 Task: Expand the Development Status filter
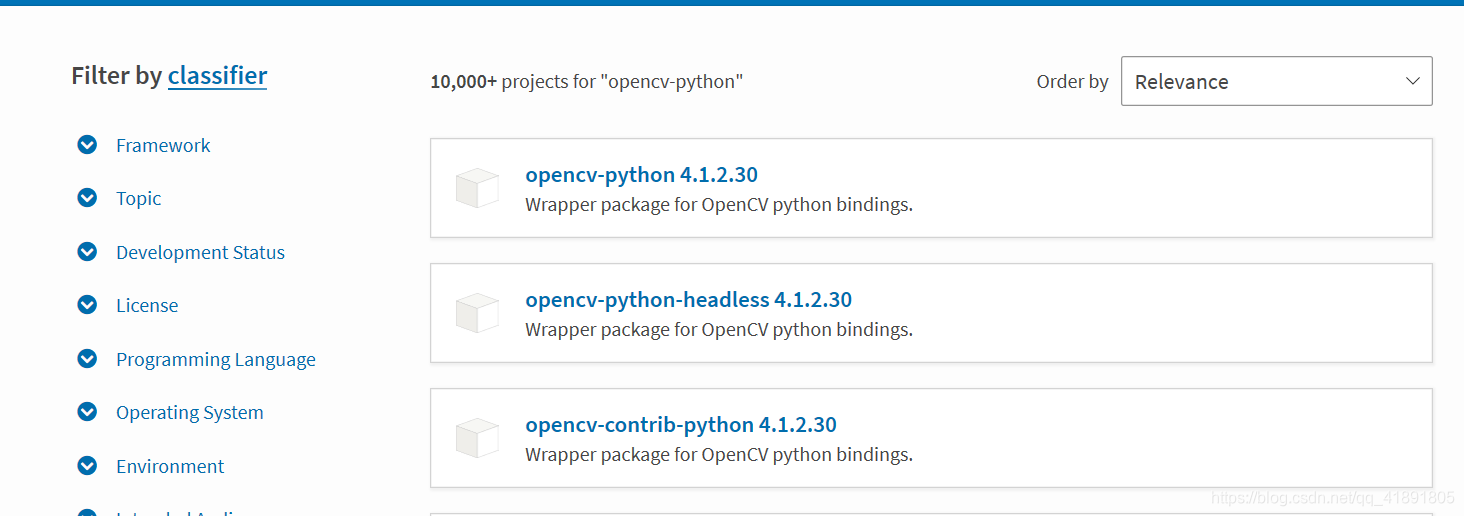click(200, 252)
